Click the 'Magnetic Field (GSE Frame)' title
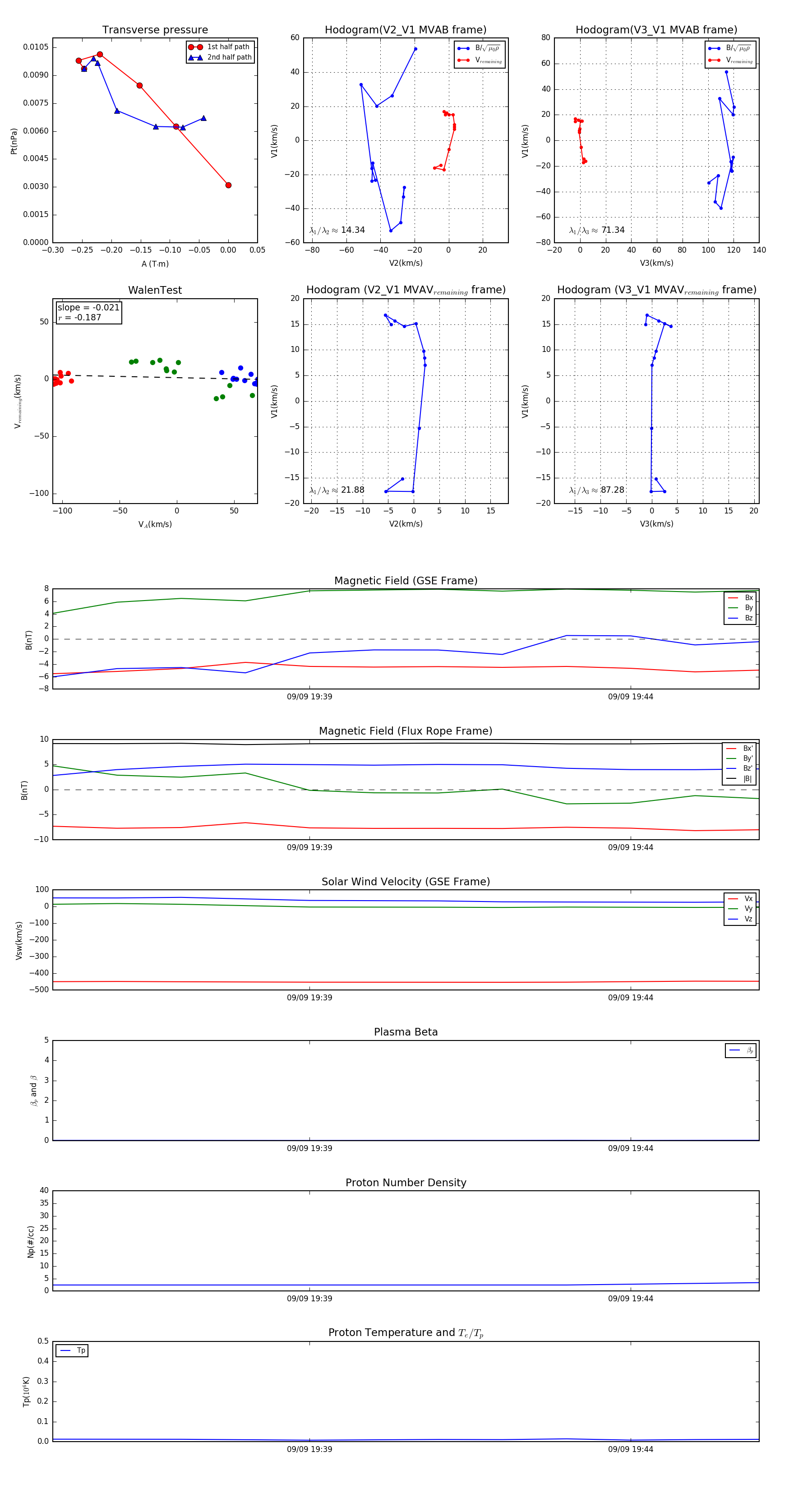This screenshot has width=812, height=1489. tap(406, 581)
